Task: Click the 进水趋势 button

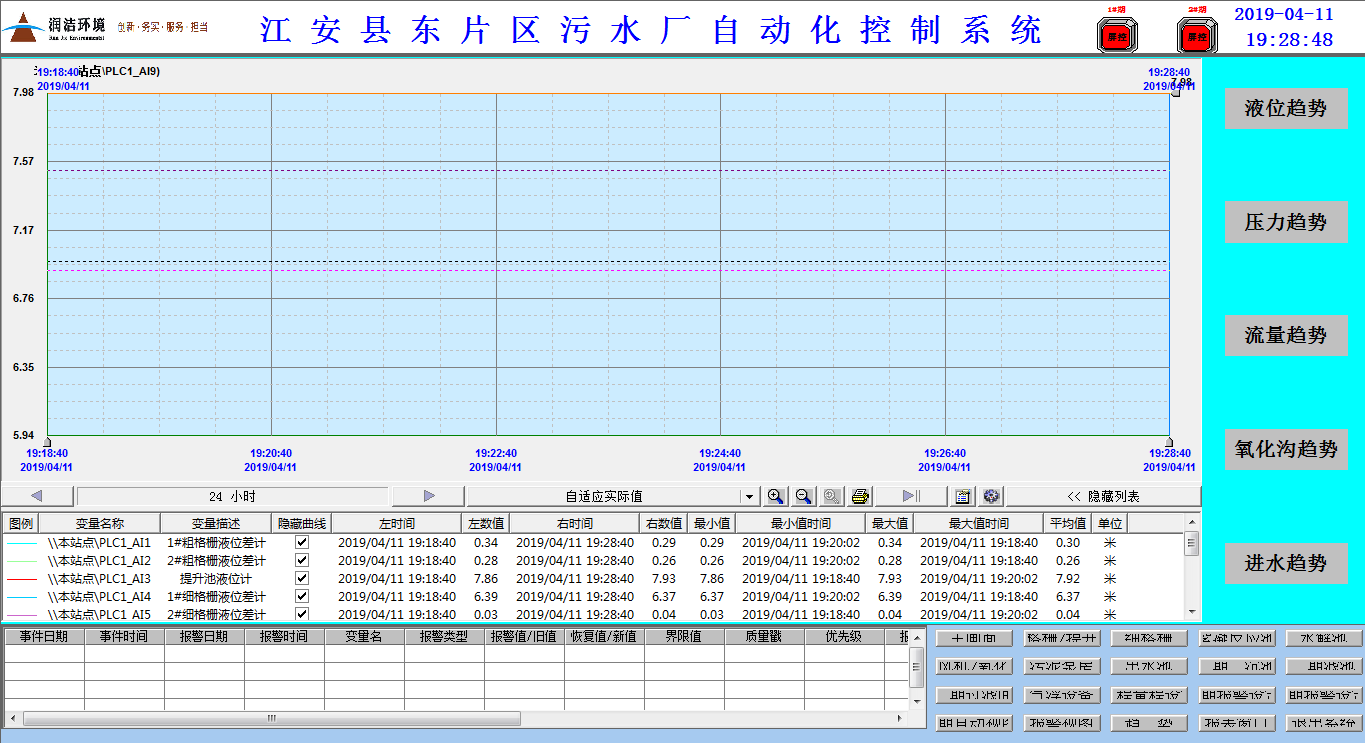Action: (x=1286, y=564)
